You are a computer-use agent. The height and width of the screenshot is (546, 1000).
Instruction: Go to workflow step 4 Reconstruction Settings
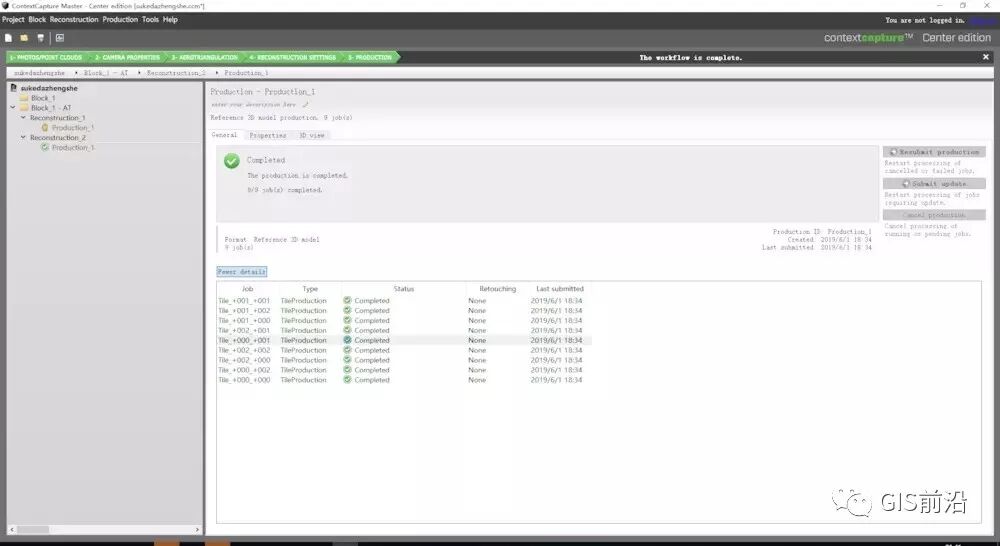293,57
